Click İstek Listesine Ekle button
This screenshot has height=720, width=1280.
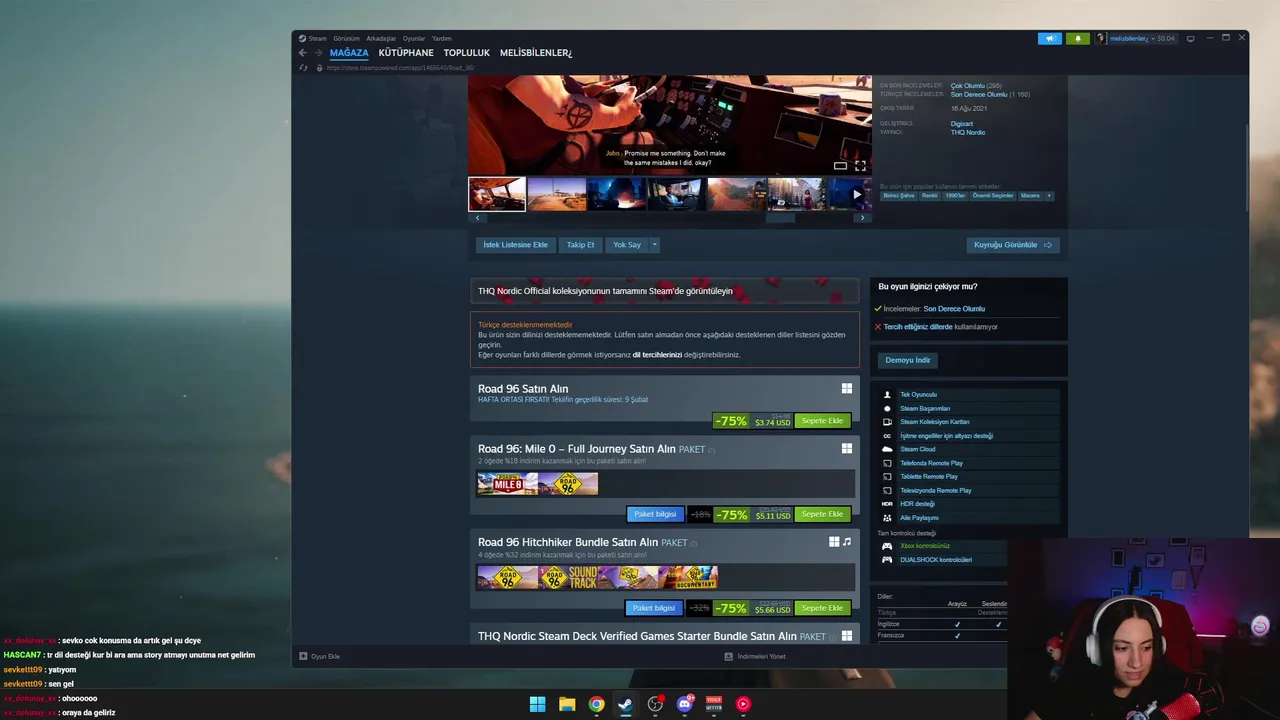tap(515, 245)
